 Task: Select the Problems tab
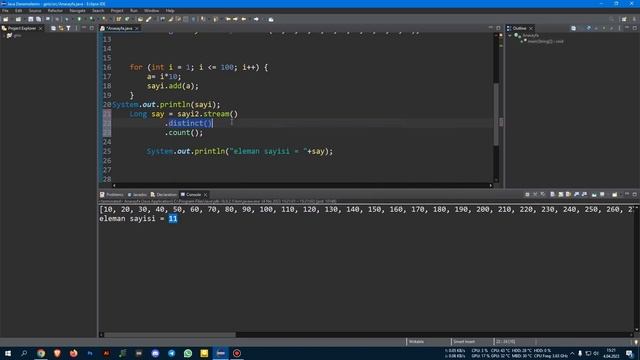(111, 195)
